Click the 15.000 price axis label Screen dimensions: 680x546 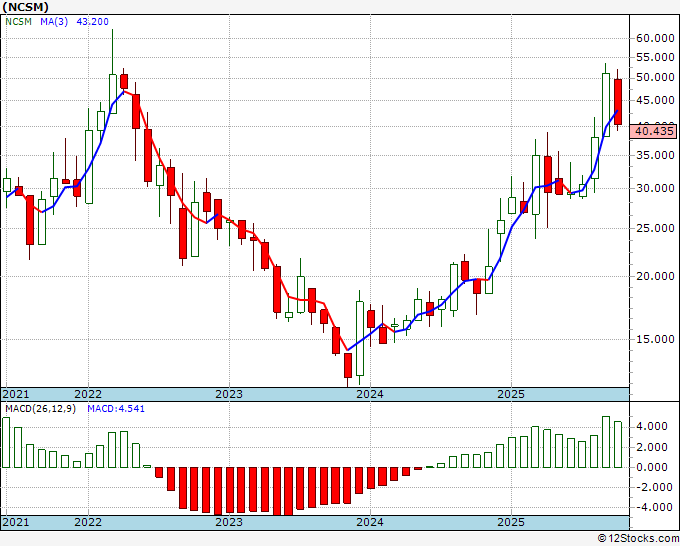655,339
